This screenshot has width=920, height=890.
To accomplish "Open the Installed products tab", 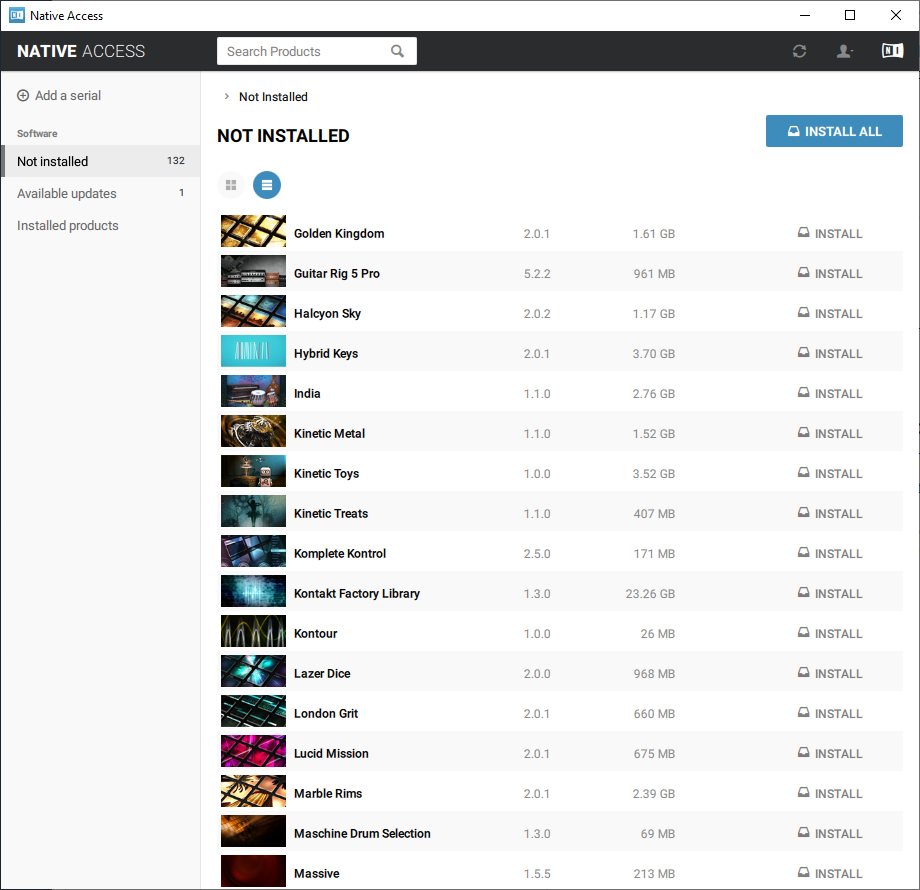I will pos(68,226).
